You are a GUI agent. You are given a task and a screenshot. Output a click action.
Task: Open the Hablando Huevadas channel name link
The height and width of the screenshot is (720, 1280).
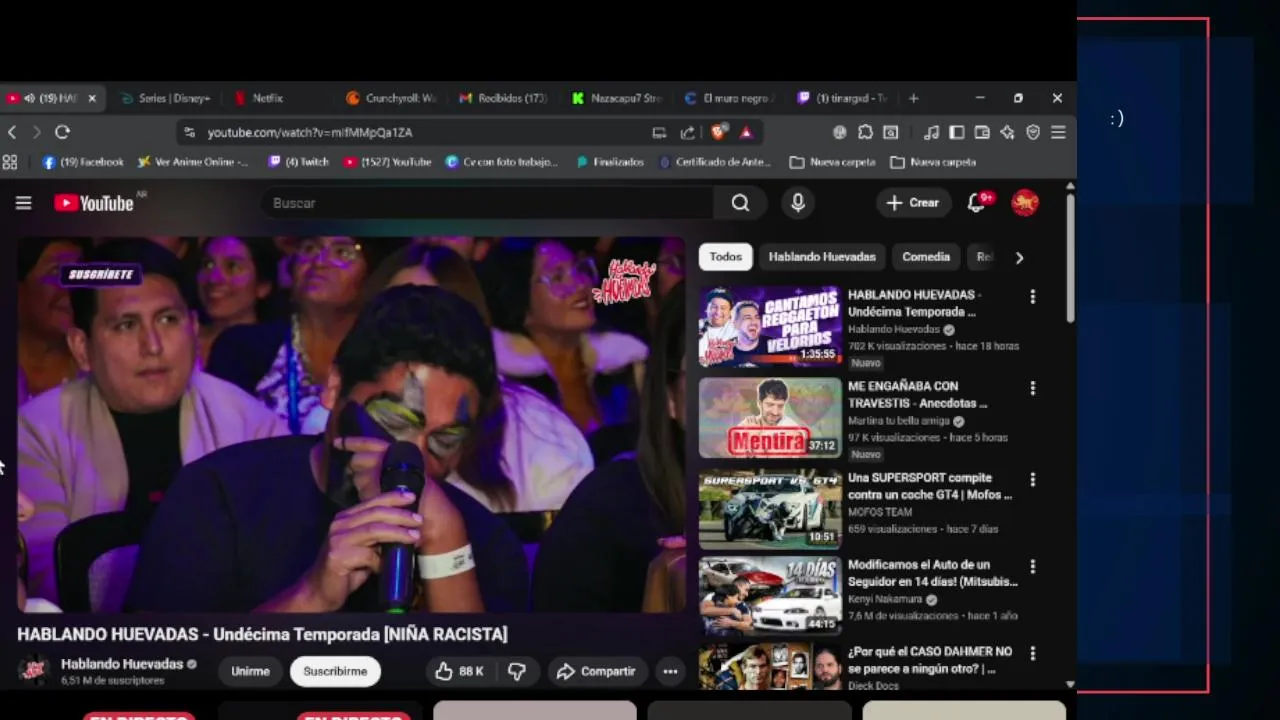(122, 664)
